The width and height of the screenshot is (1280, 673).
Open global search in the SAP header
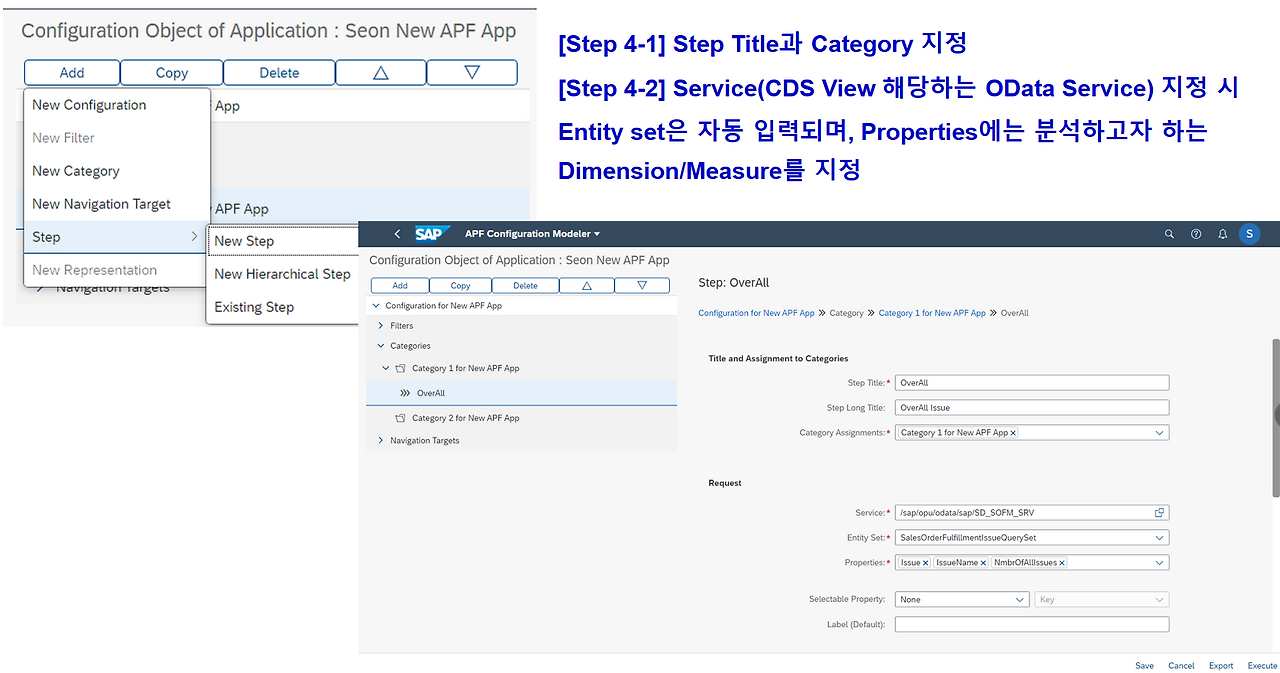1169,233
